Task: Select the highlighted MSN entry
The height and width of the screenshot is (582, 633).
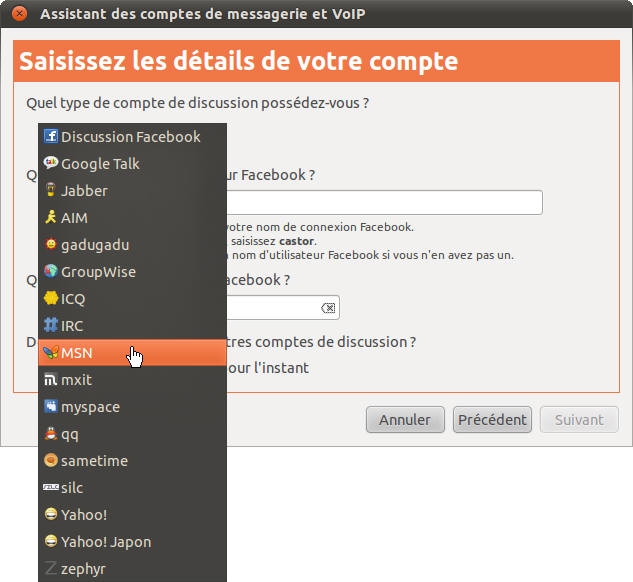Action: pos(132,353)
